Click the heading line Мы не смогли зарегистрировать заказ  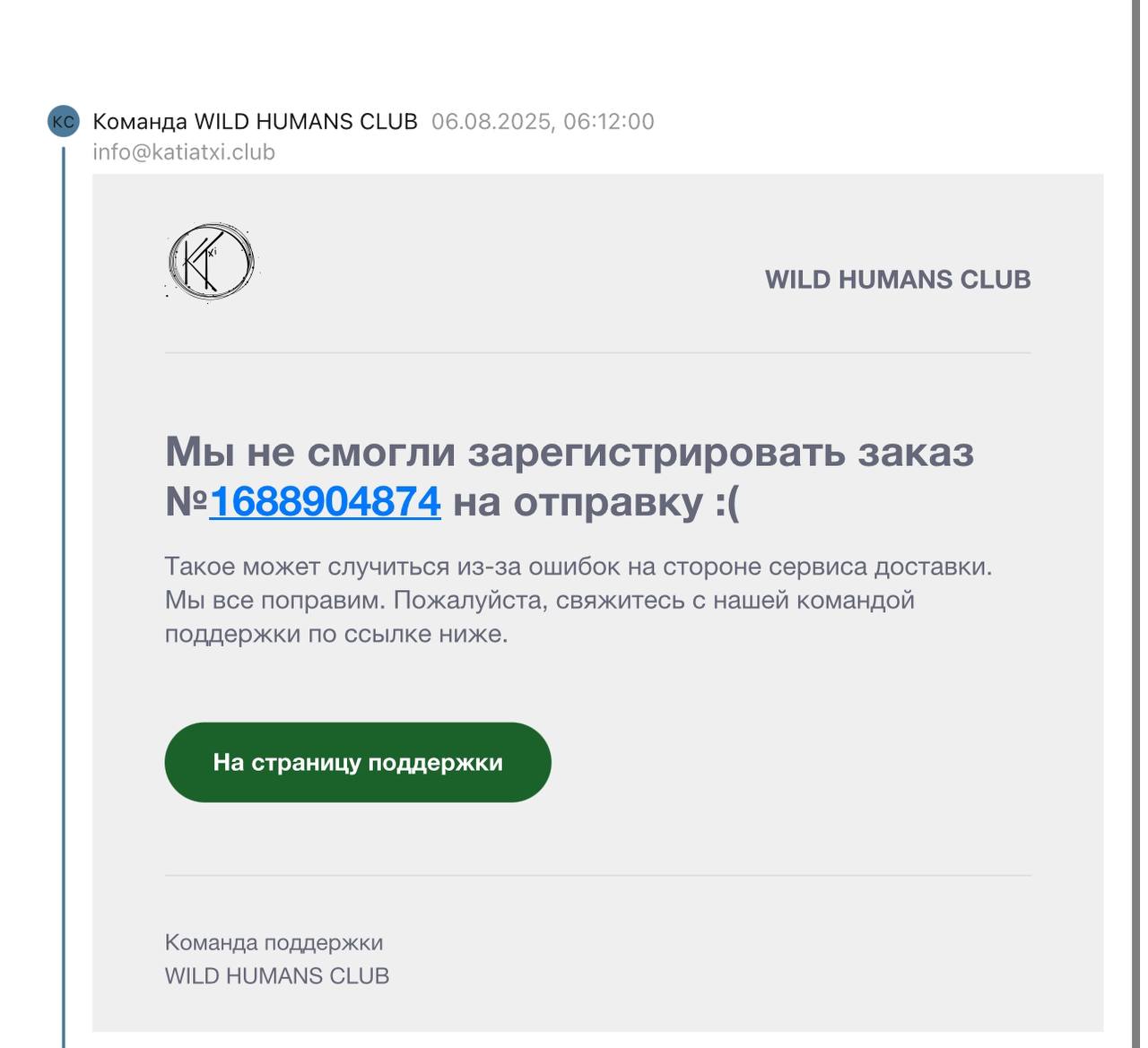(570, 452)
